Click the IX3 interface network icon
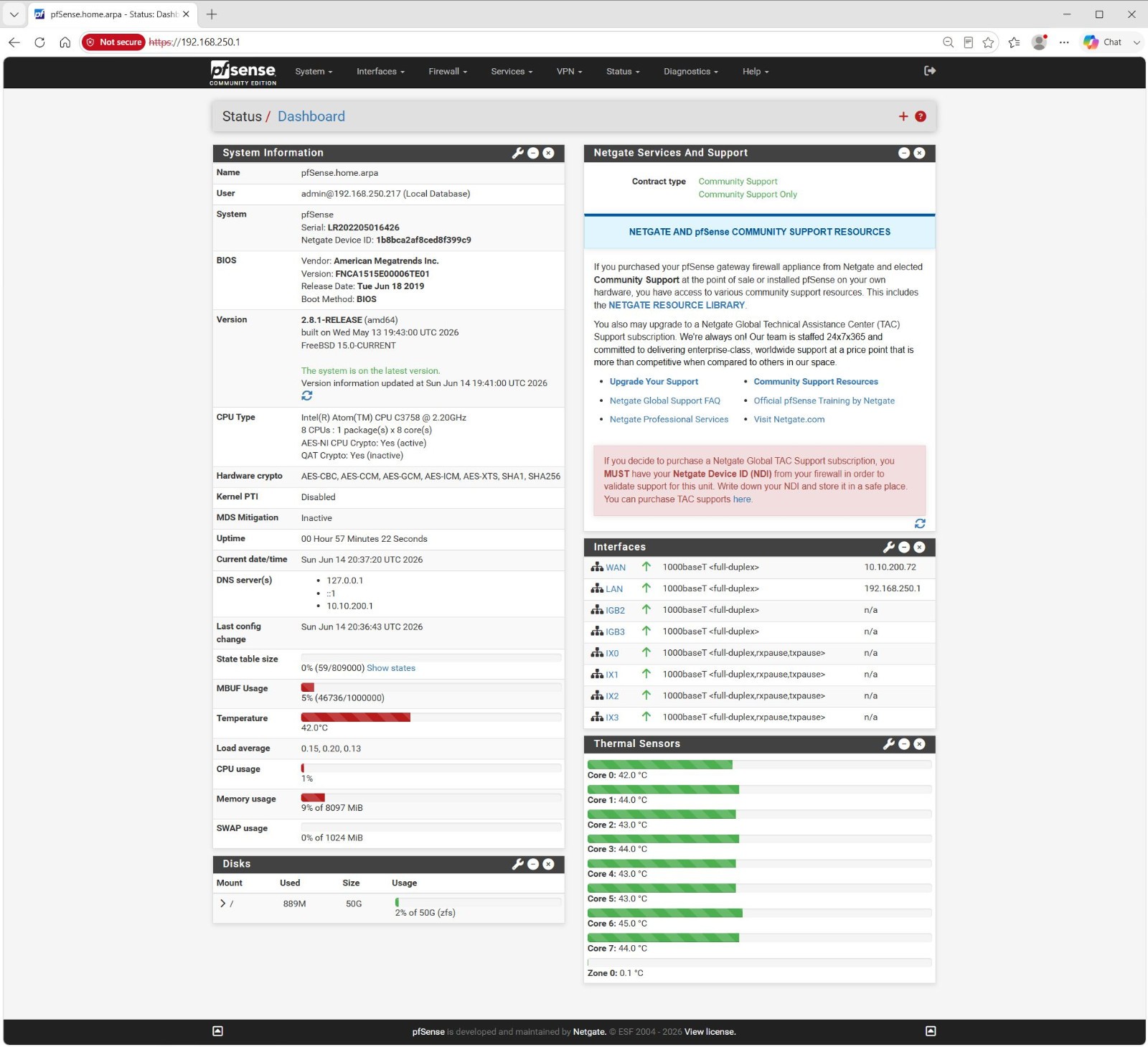 coord(597,717)
